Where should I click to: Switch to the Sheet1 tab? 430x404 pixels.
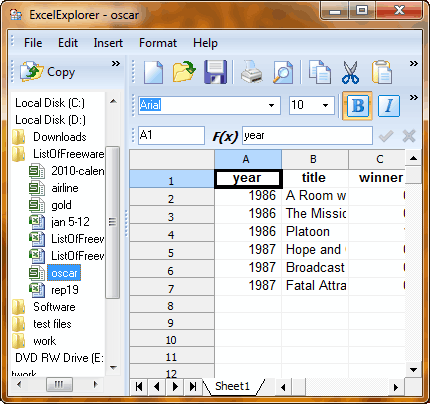click(232, 386)
